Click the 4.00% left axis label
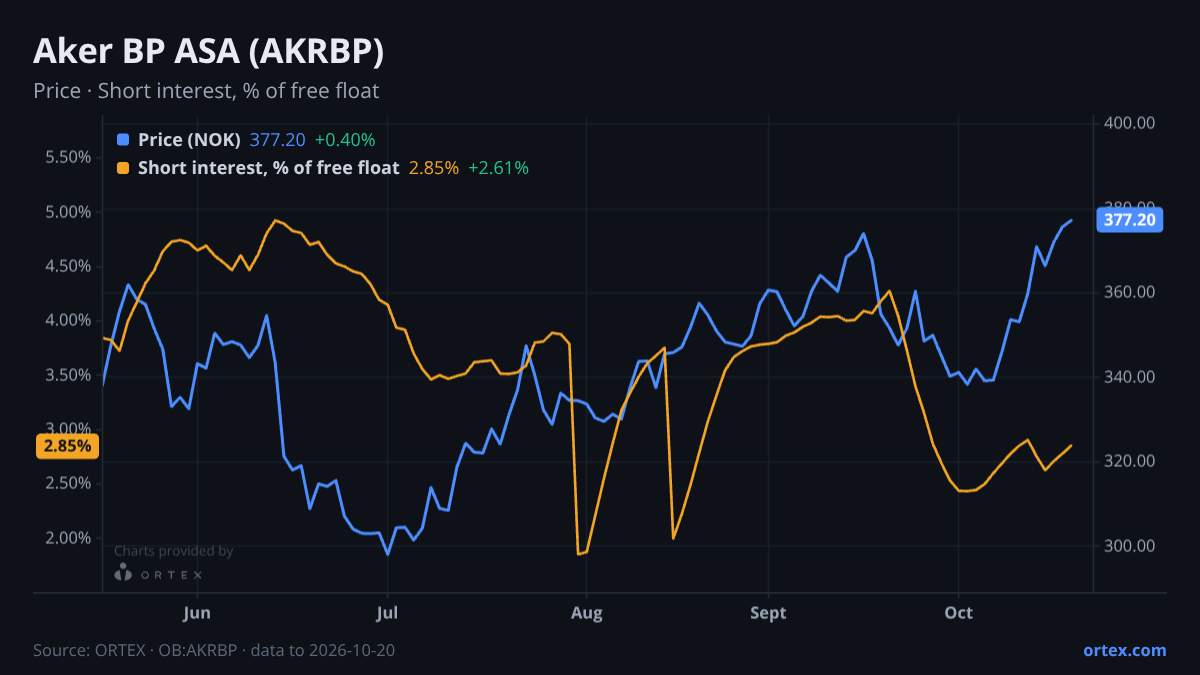This screenshot has width=1200, height=675. click(x=69, y=320)
